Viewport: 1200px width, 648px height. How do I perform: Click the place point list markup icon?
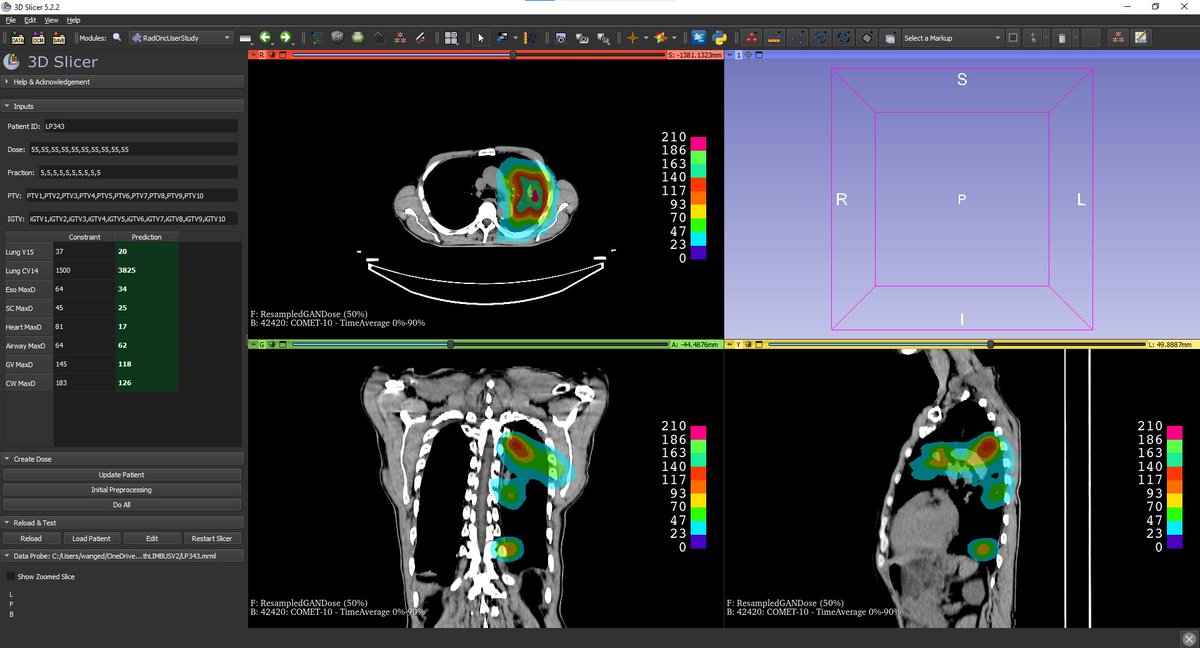point(751,37)
